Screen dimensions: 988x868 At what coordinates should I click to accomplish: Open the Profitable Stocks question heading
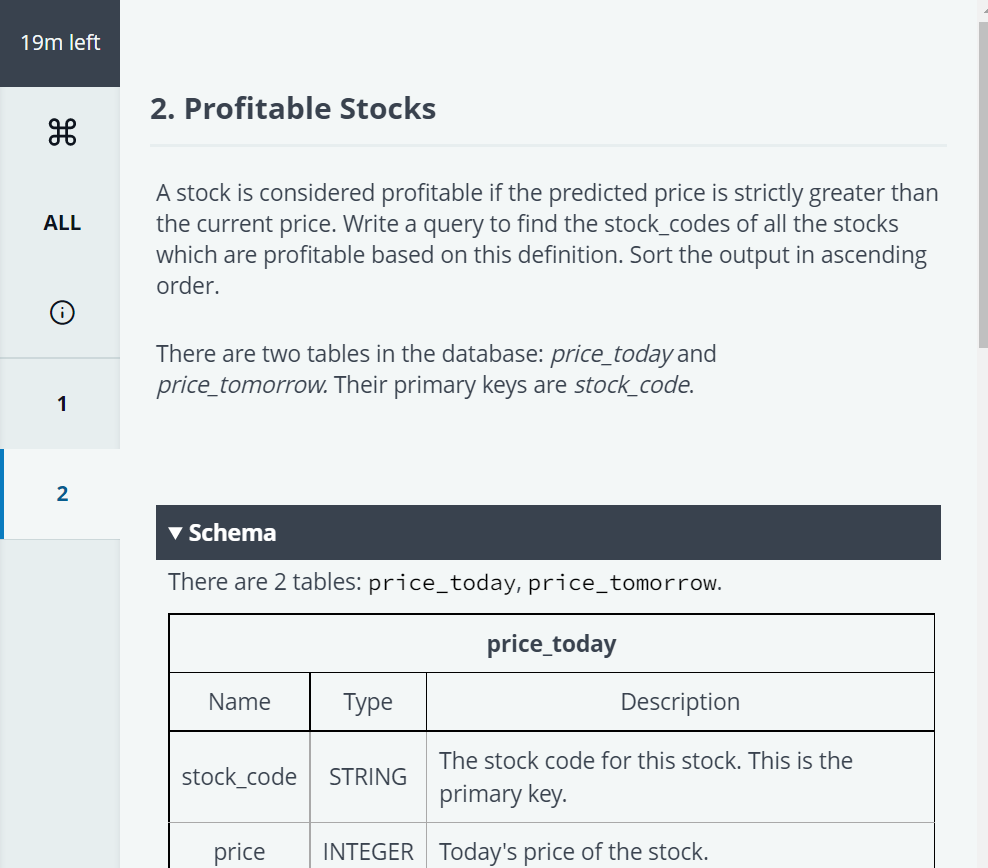tap(293, 108)
